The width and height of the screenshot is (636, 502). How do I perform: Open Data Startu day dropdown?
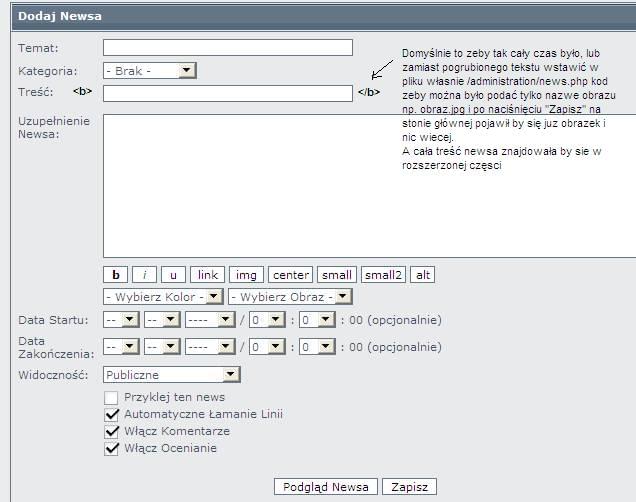121,320
